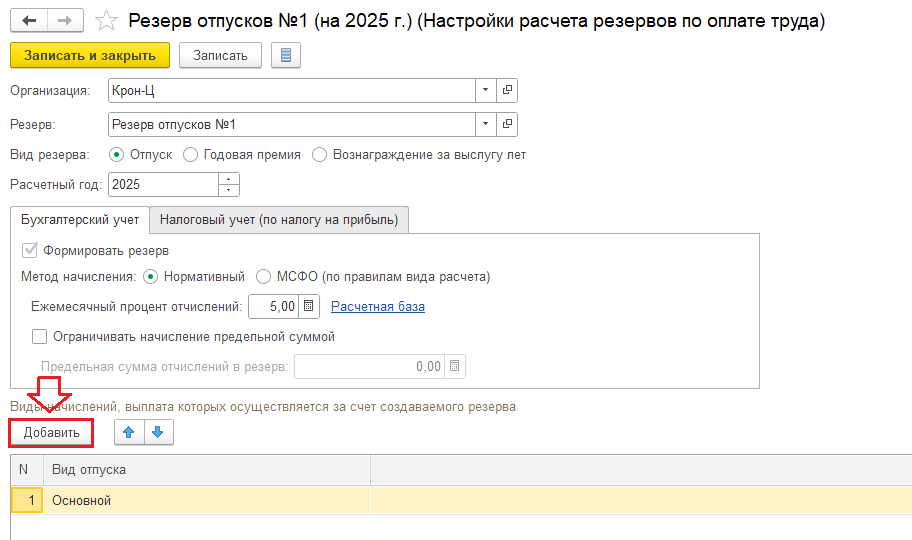
Task: Move selected row down with blue arrow
Action: coord(159,433)
